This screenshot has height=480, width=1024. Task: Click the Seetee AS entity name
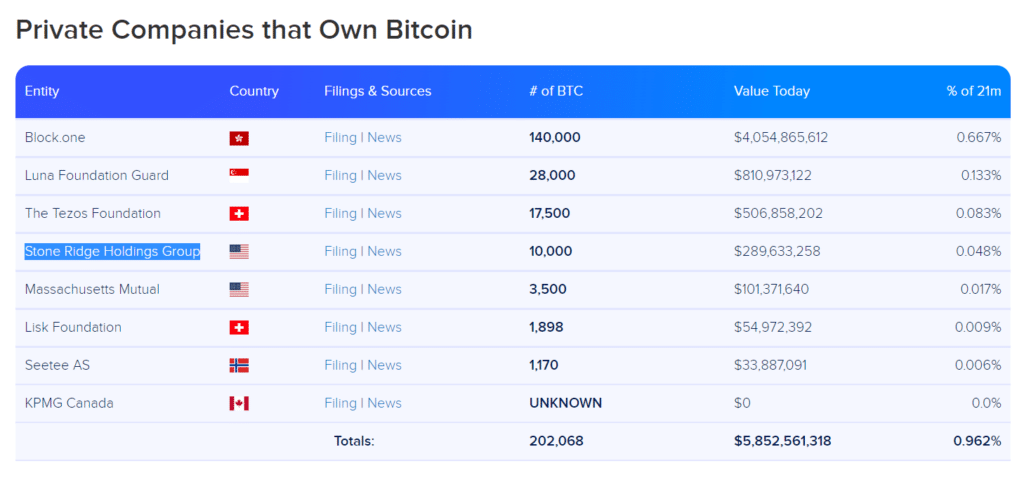pyautogui.click(x=57, y=365)
